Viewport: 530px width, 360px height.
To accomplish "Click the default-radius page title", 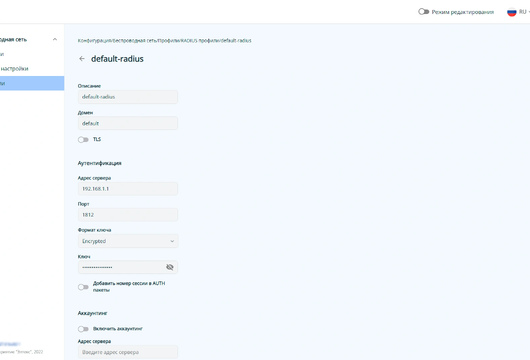I will tap(117, 59).
